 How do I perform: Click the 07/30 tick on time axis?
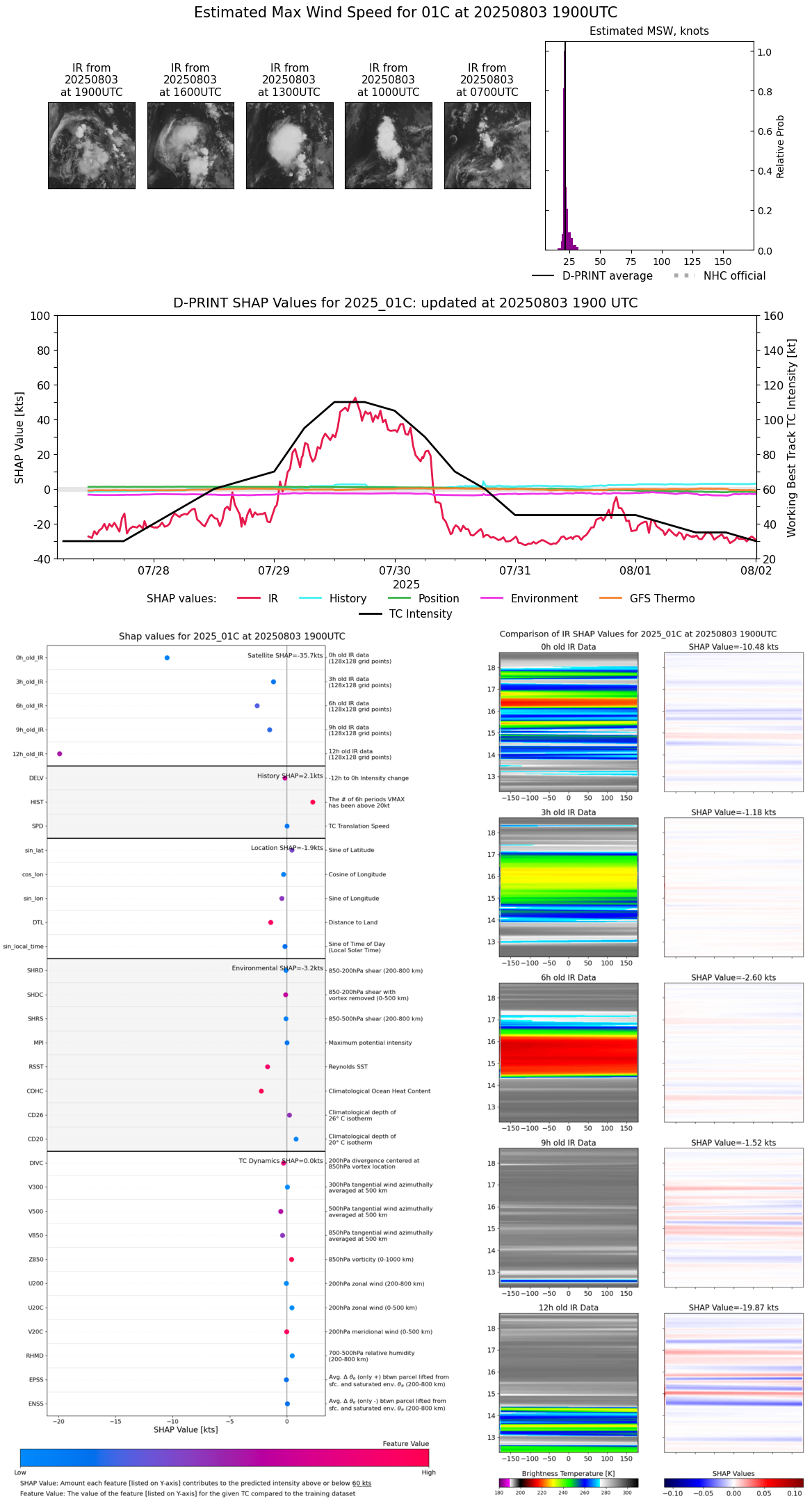pos(394,570)
